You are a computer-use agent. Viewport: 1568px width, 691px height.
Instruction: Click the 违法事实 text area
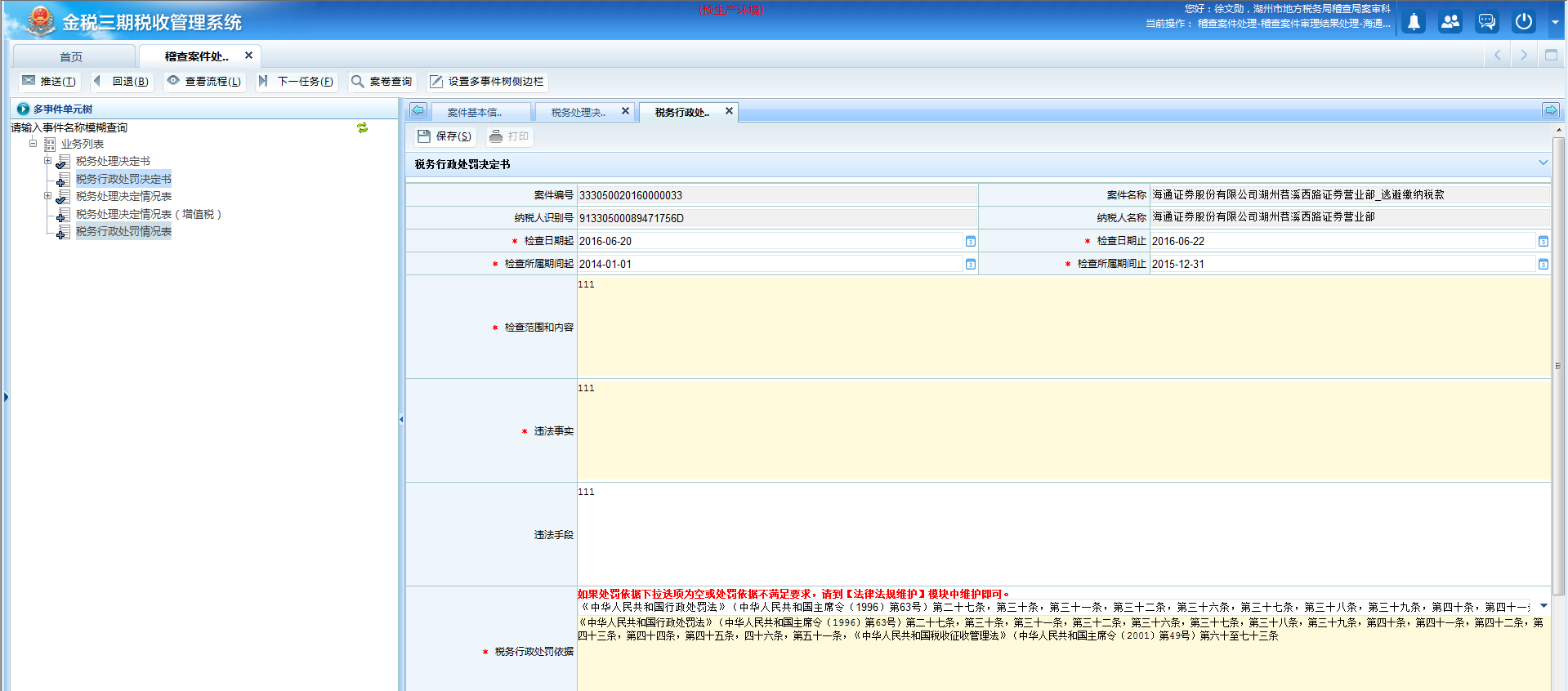(1064, 430)
